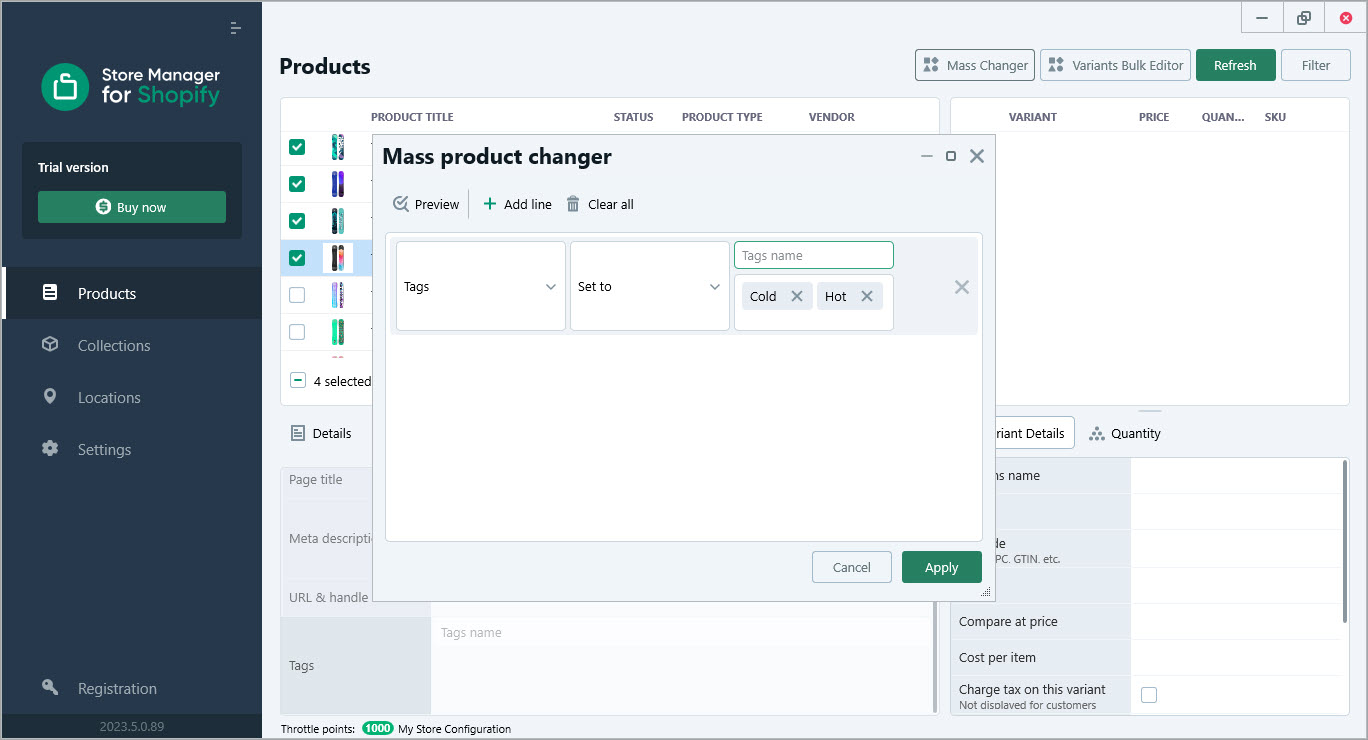1368x740 pixels.
Task: Switch to the Details tab
Action: (x=322, y=433)
